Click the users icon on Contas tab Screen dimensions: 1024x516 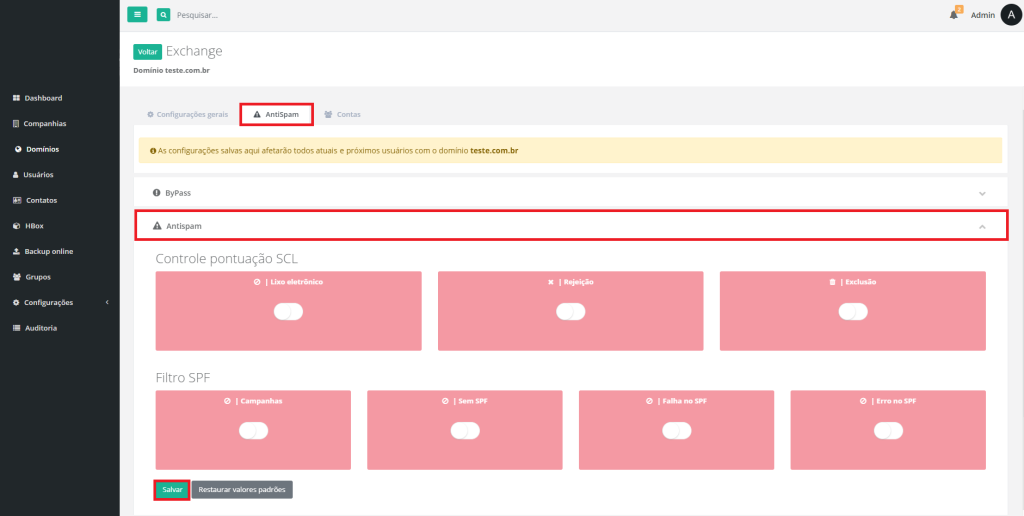(328, 114)
